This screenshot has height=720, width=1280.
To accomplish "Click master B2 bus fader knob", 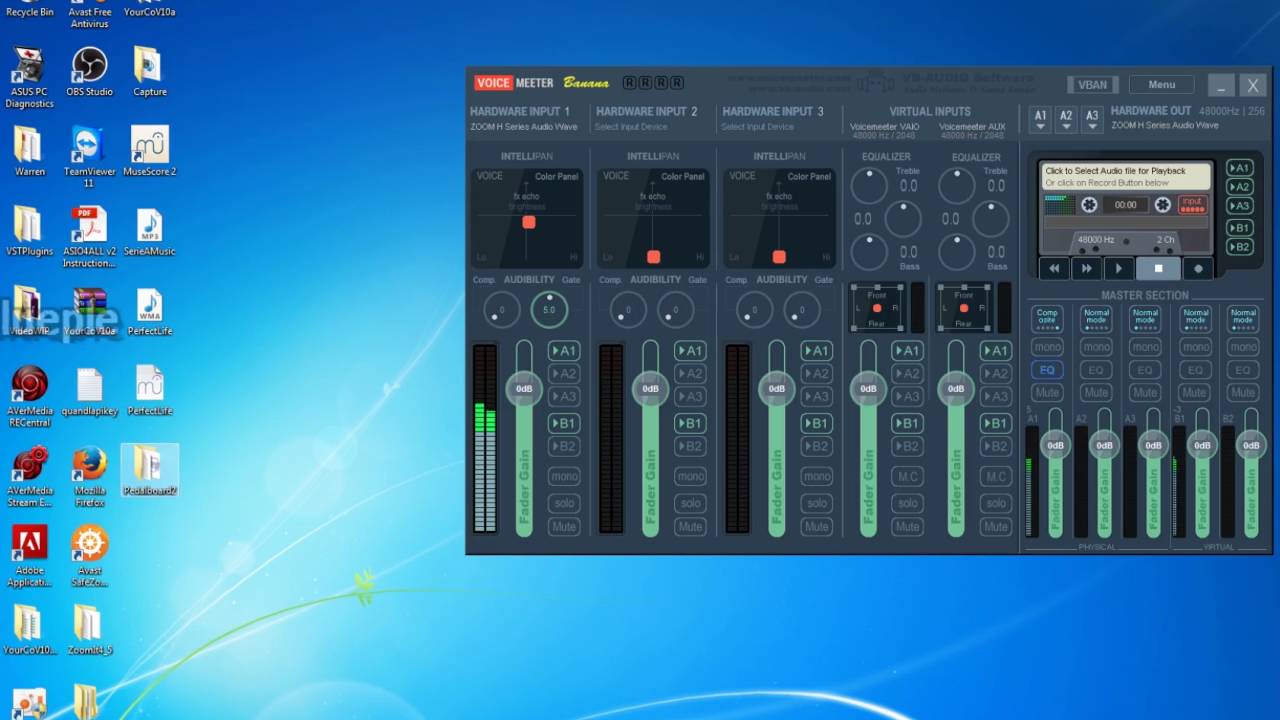I will click(1251, 445).
